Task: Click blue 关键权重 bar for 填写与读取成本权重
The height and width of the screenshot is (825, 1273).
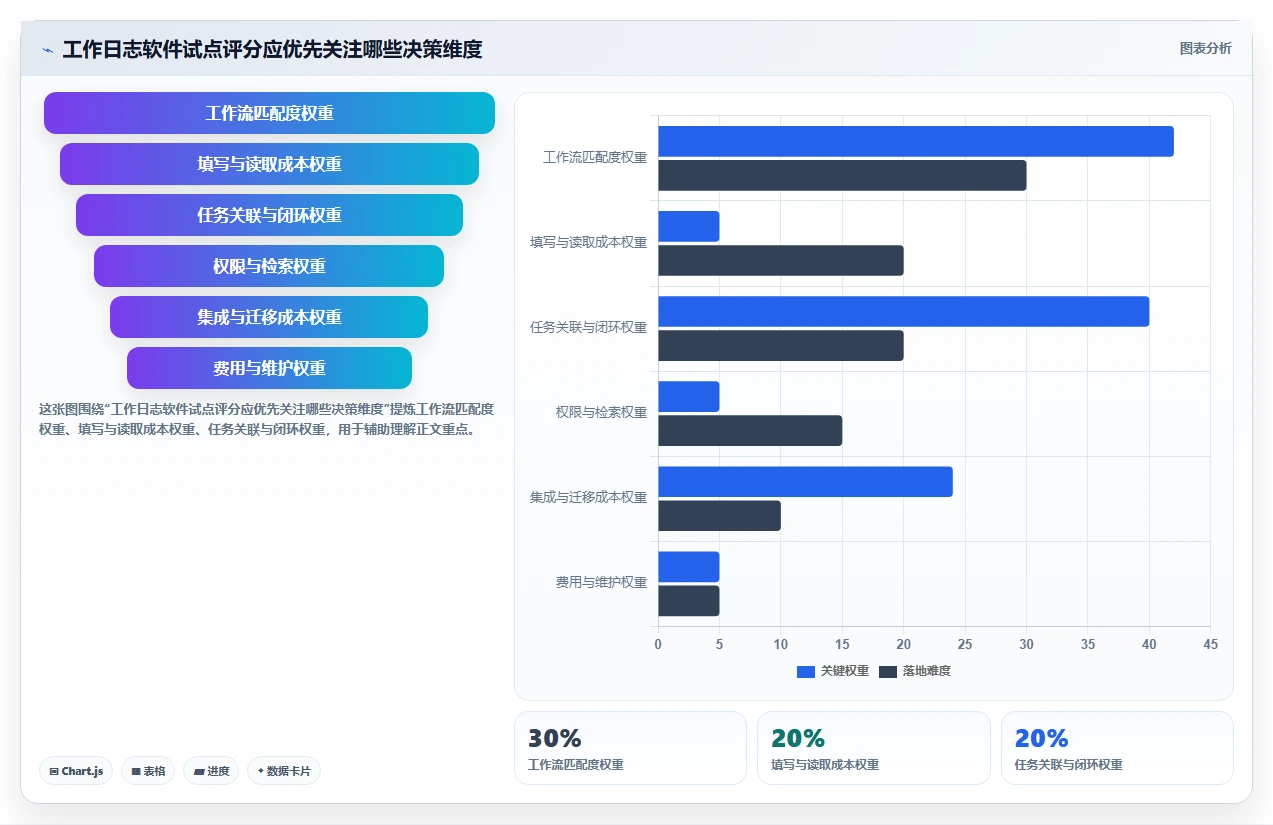Action: (689, 226)
